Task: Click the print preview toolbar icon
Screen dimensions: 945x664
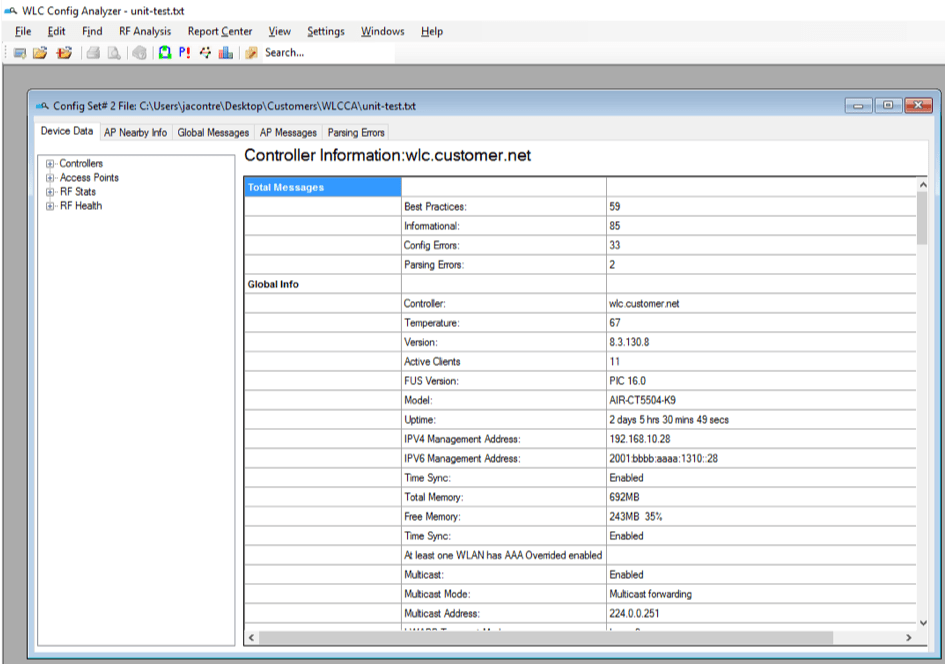Action: coord(112,52)
